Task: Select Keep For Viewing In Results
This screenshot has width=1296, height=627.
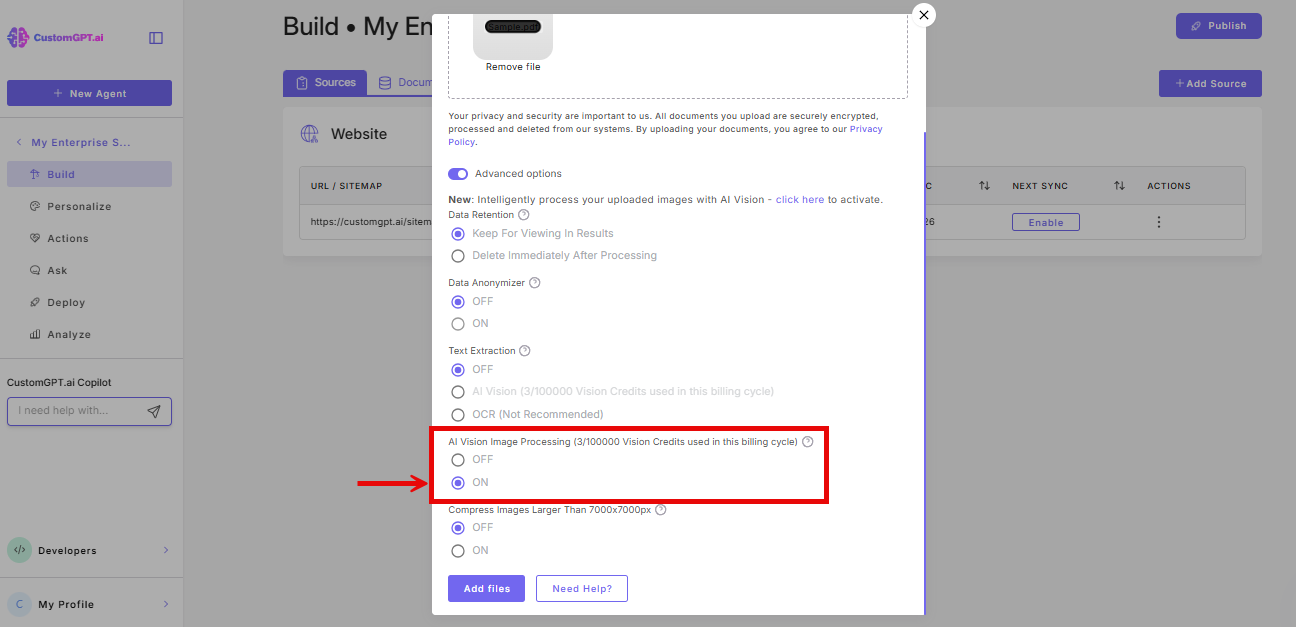Action: coord(458,233)
